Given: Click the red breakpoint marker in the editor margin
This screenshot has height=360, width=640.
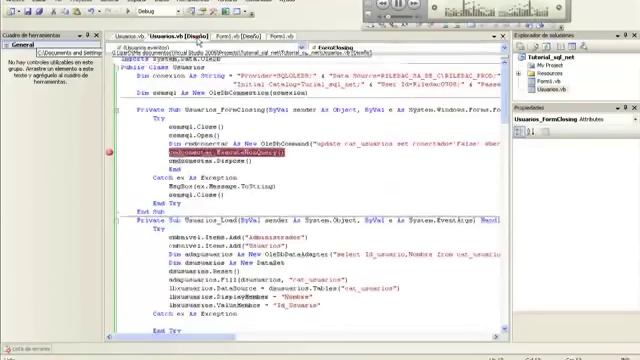Looking at the screenshot, I should [109, 152].
